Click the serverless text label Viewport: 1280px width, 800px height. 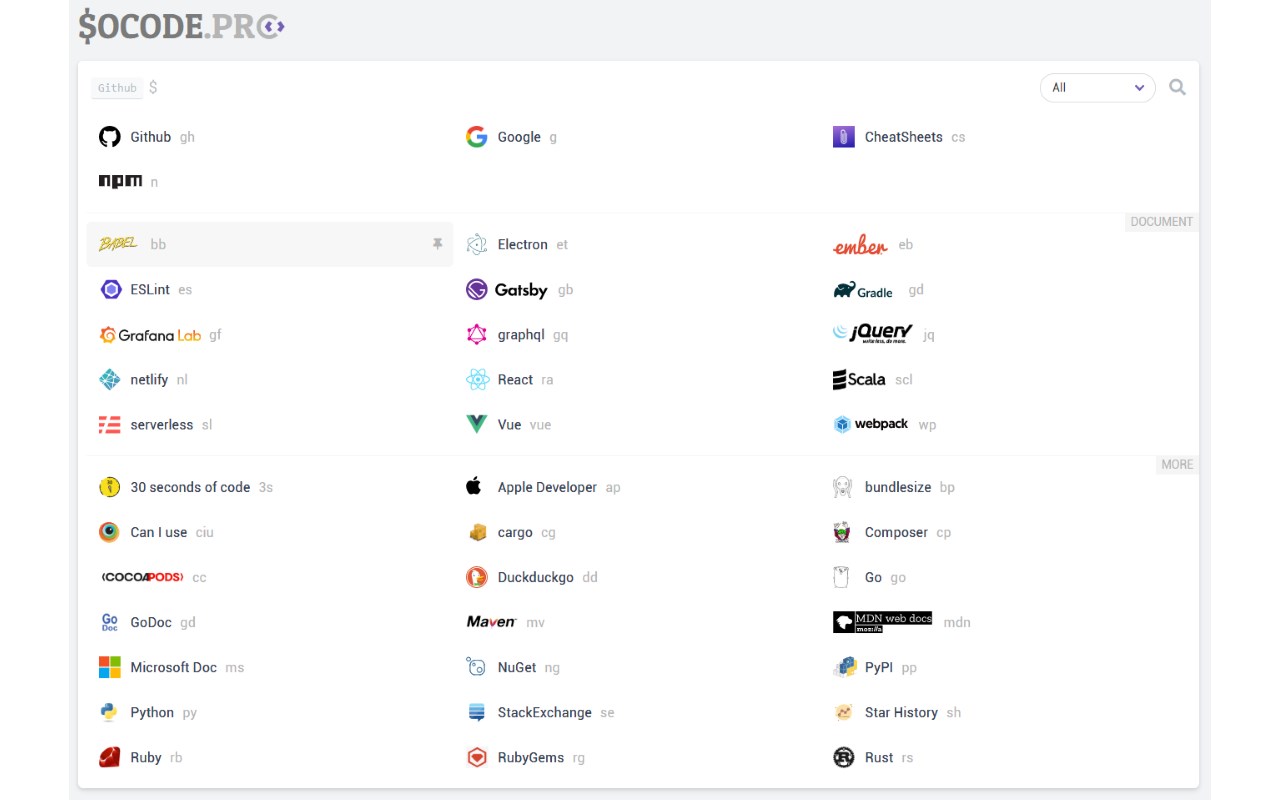coord(162,425)
